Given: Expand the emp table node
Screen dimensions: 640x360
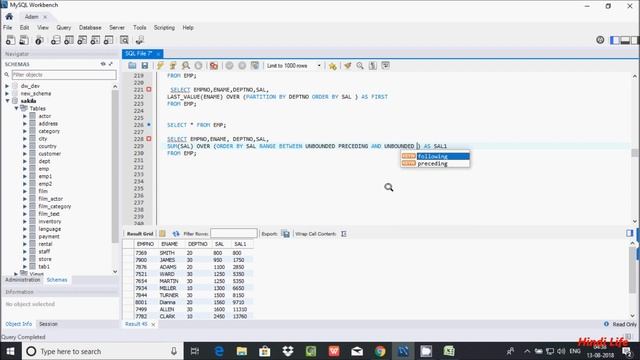Looking at the screenshot, I should (x=25, y=169).
